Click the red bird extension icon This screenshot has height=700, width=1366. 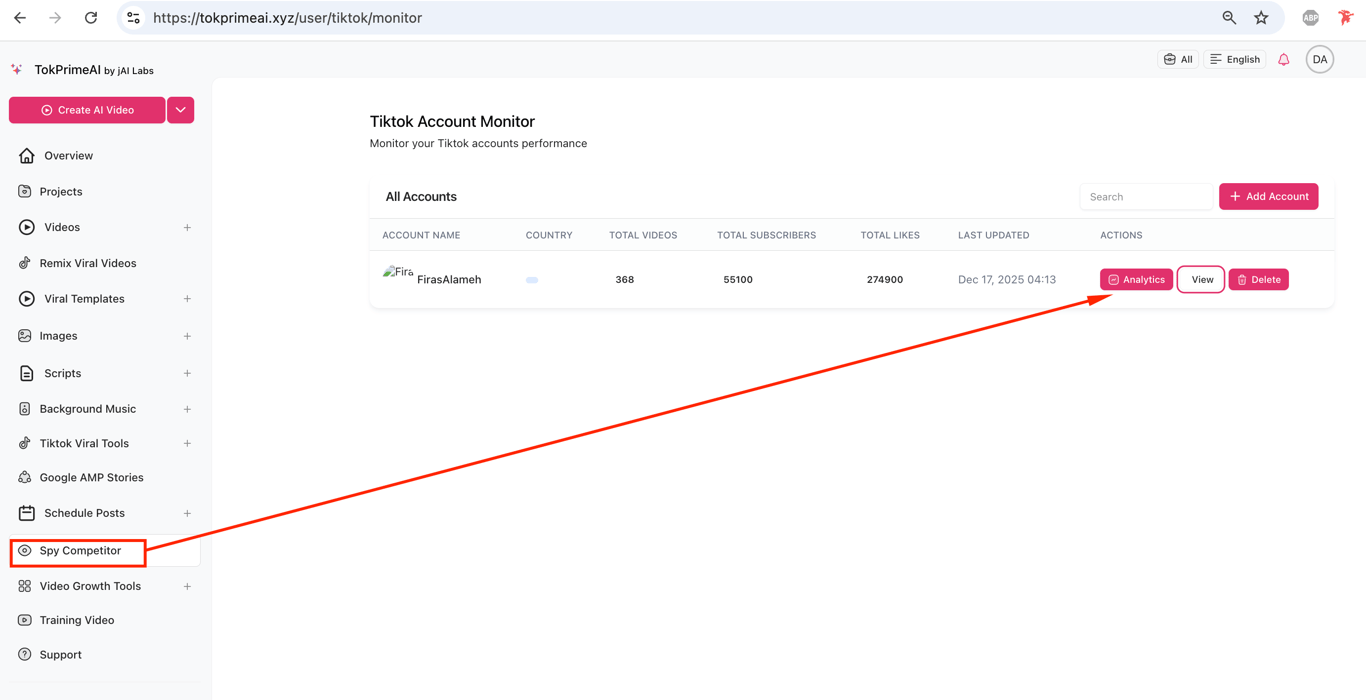coord(1345,18)
